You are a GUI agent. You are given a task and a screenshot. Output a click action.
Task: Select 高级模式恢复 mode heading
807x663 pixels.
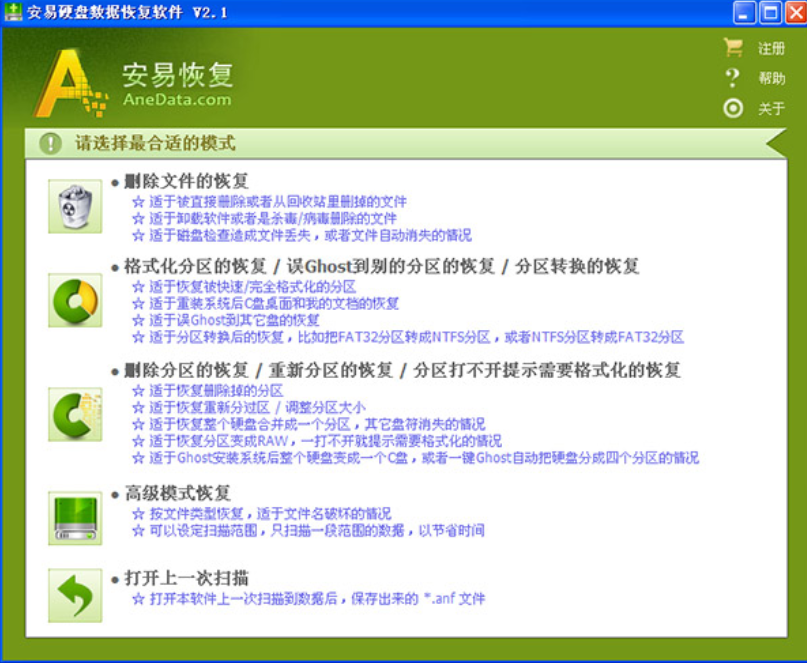point(178,493)
